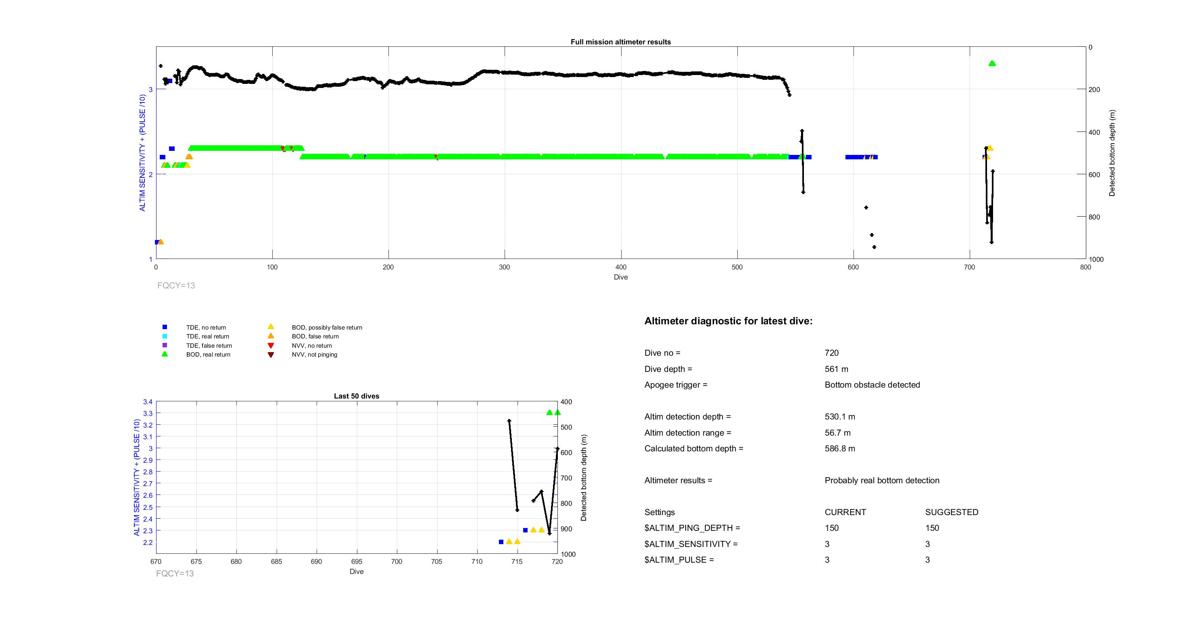Click the 'BOD, possibly false return' legend label
This screenshot has width=1200, height=622.
(326, 327)
